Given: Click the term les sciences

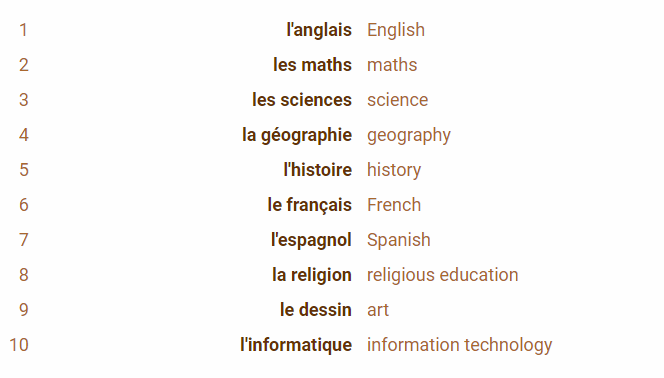Looking at the screenshot, I should (302, 100).
